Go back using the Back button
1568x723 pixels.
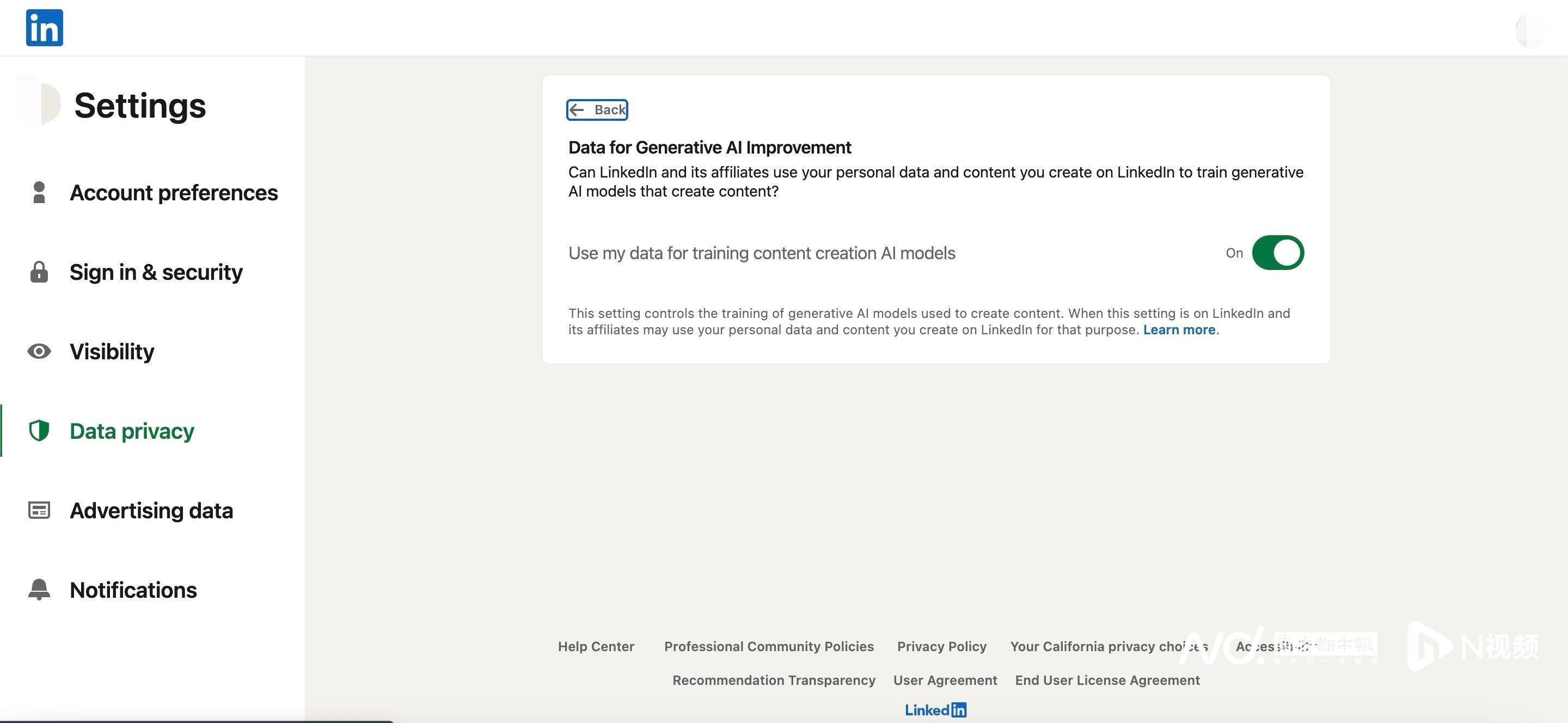point(597,109)
